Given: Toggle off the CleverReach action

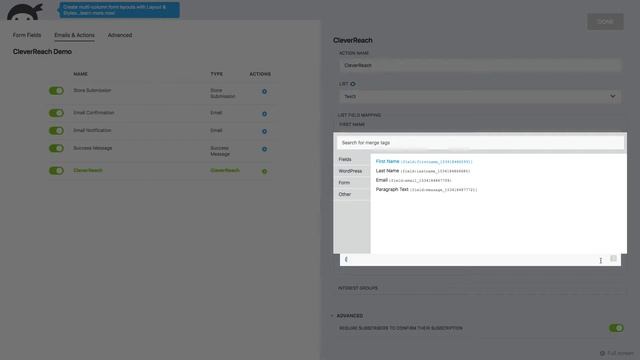Looking at the screenshot, I should [x=56, y=171].
